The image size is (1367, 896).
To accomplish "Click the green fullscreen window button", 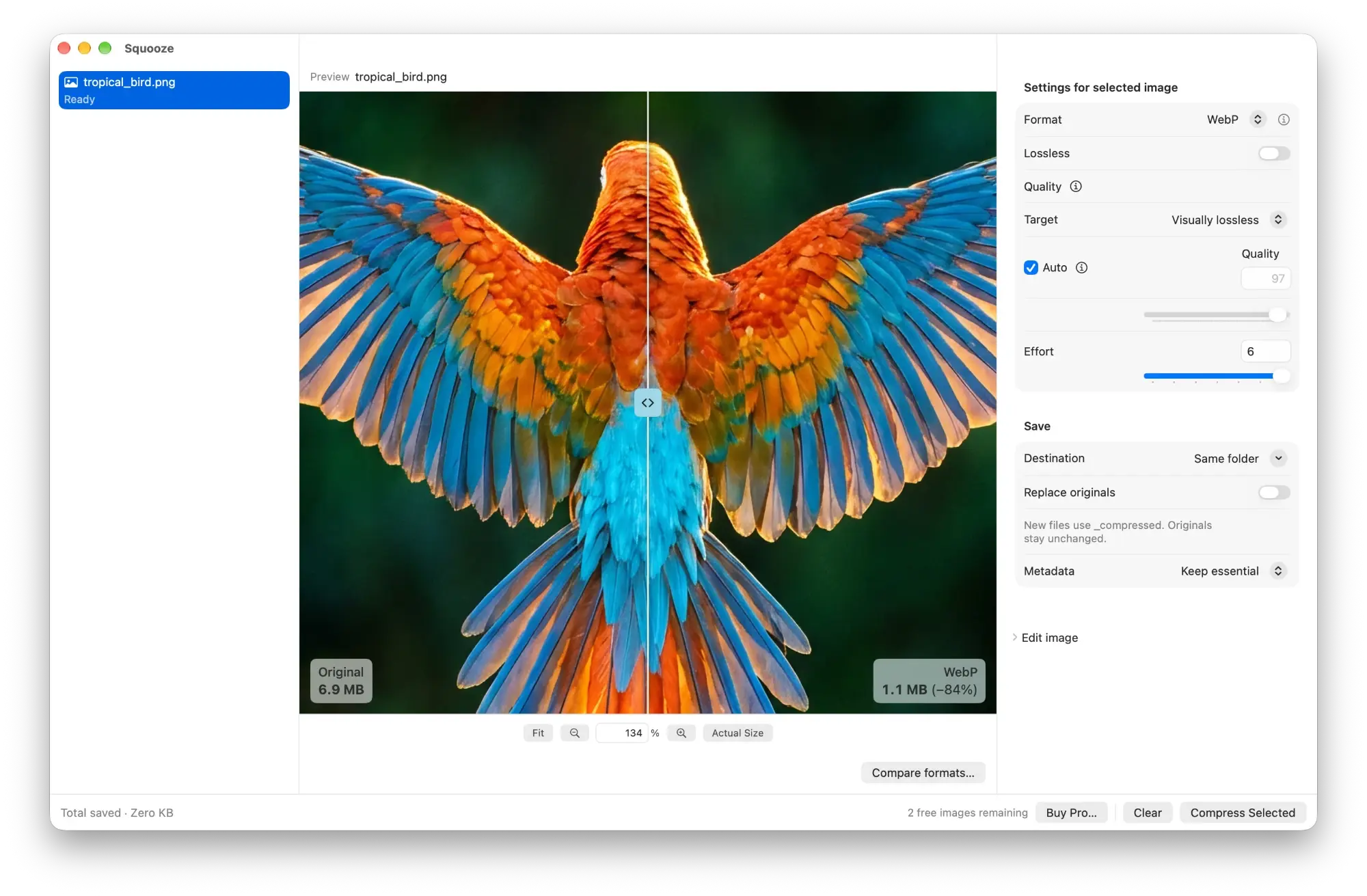I will click(105, 48).
